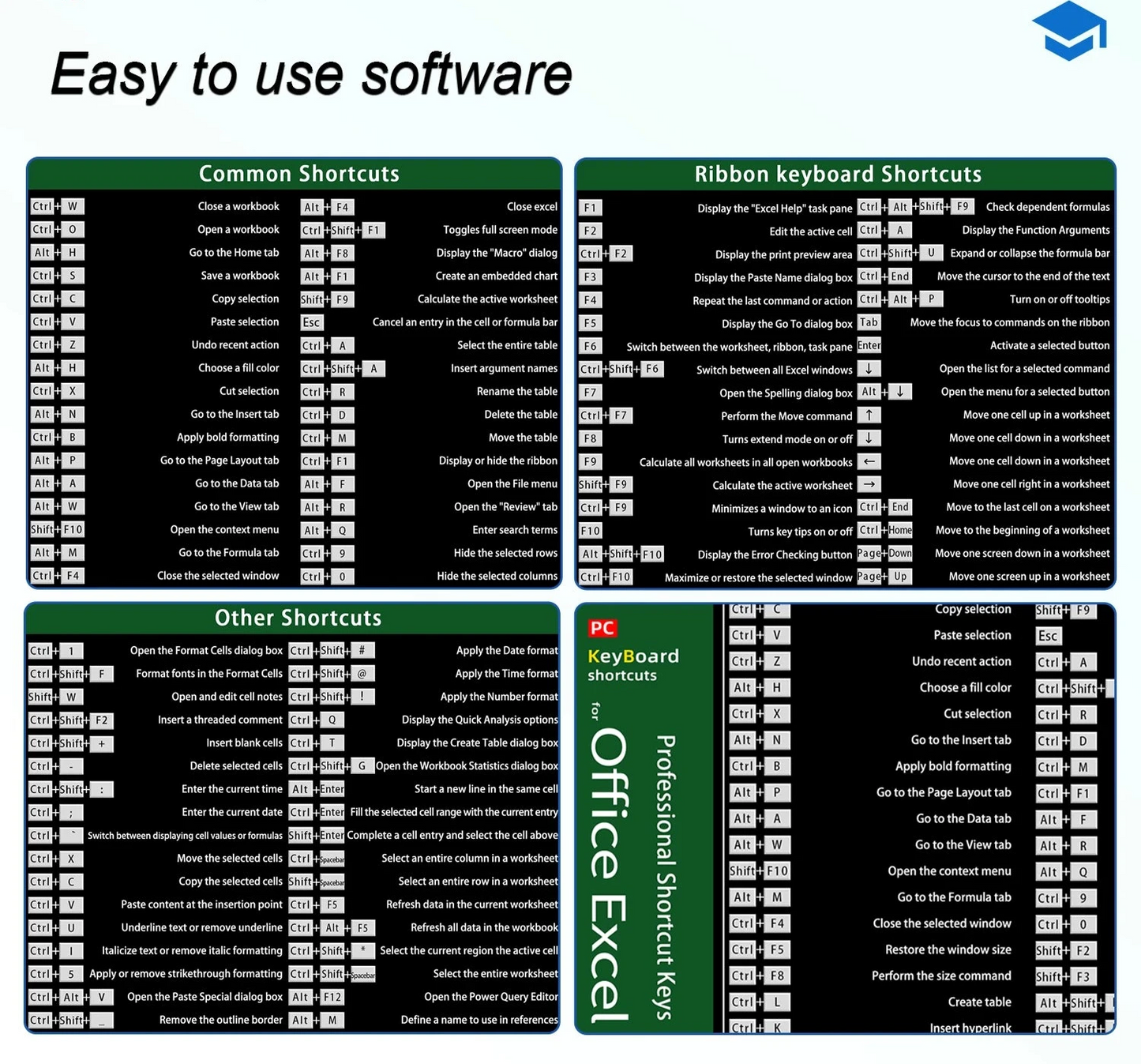
Task: Click 'Enter the current time' text
Action: coord(232,789)
